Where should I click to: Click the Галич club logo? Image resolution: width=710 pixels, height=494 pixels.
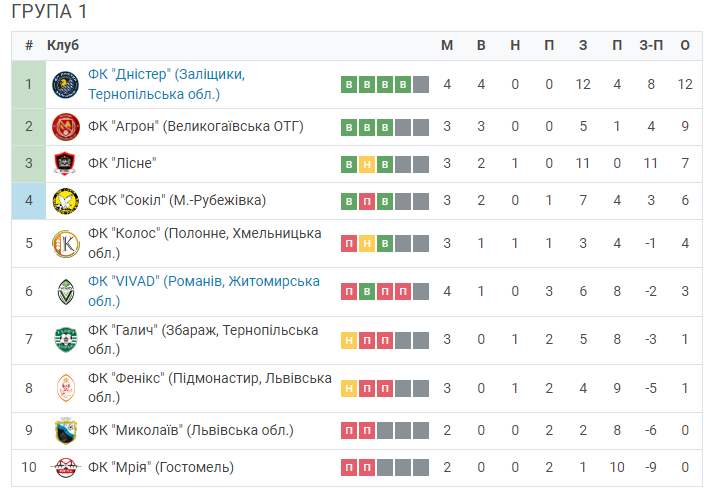(66, 340)
